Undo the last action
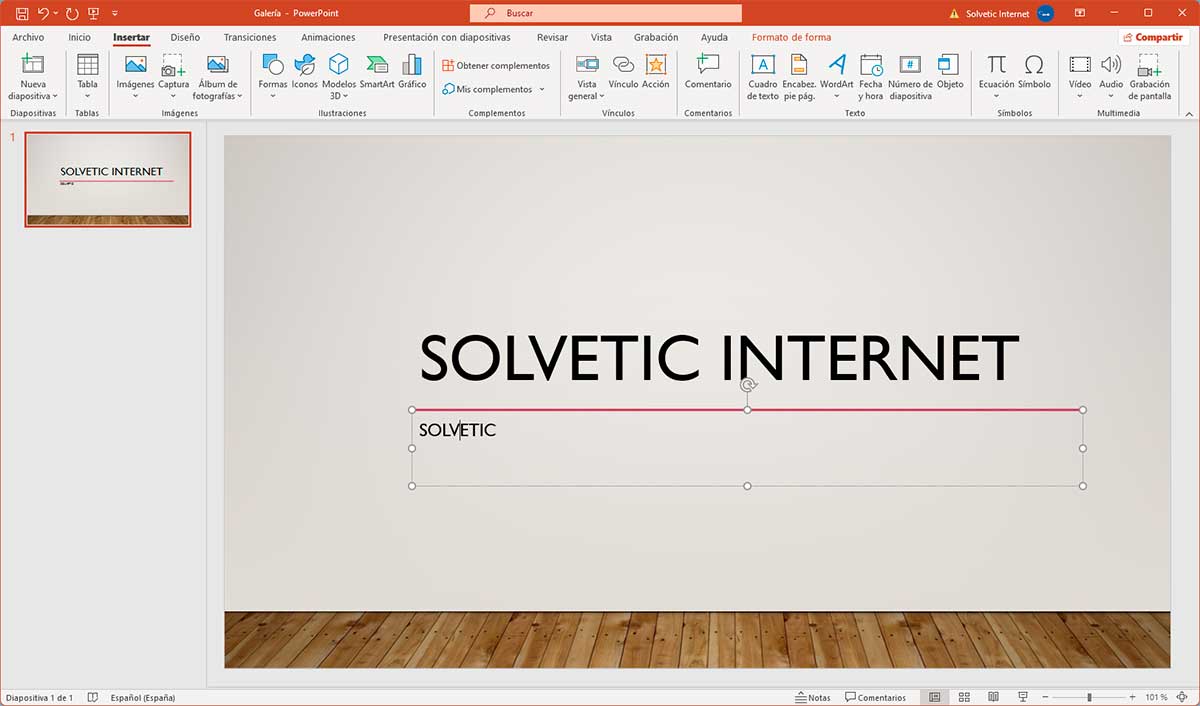 point(43,13)
